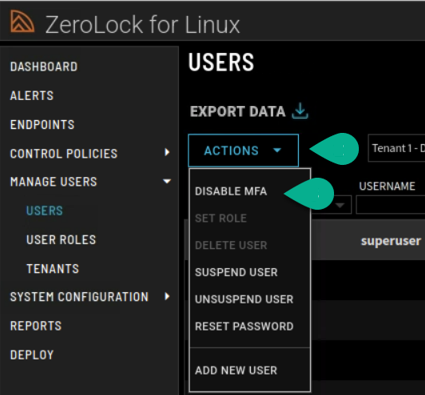Viewport: 425px width, 395px height.
Task: Open the Deploy page
Action: click(32, 355)
